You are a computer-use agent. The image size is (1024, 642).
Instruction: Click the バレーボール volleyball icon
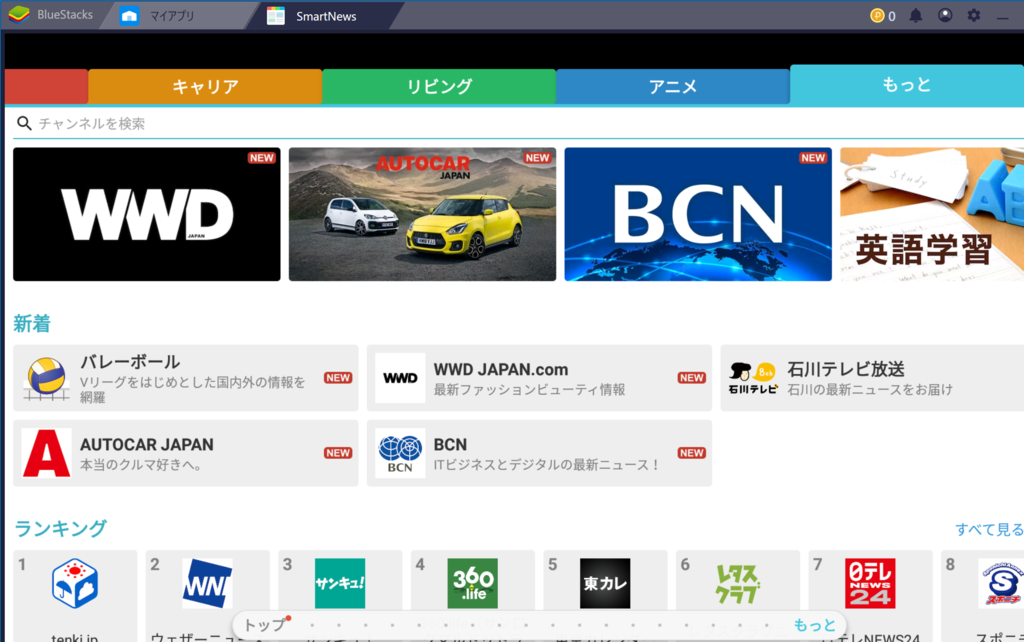46,378
